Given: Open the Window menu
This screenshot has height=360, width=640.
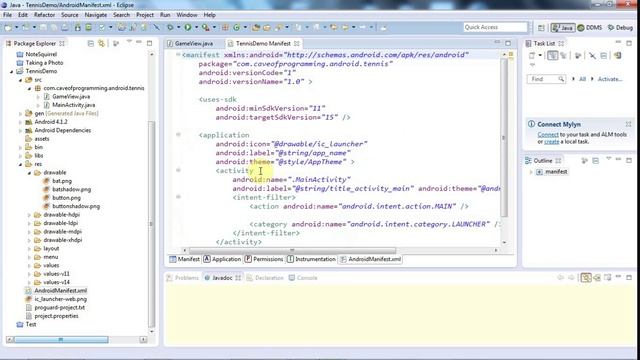Looking at the screenshot, I should point(187,15).
